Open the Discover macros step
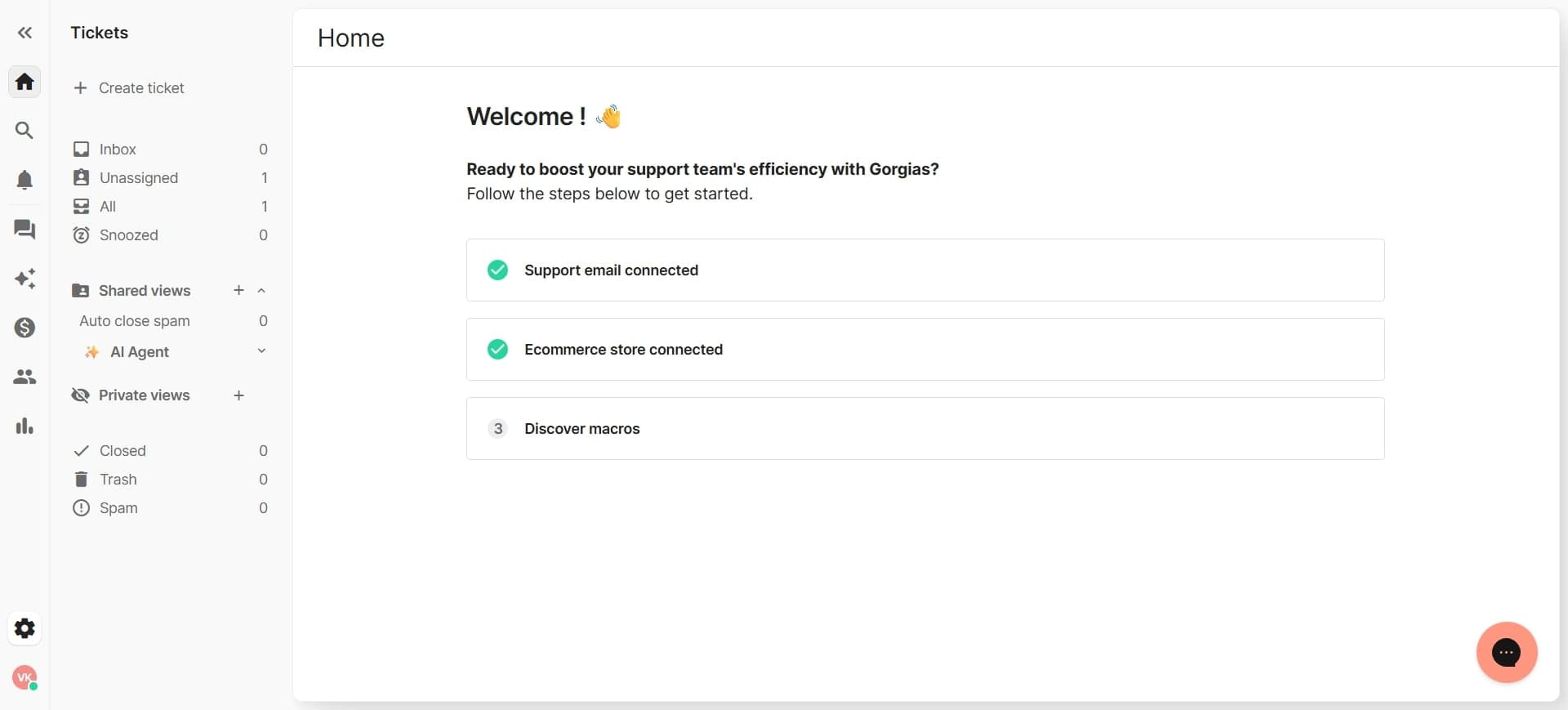 (581, 428)
